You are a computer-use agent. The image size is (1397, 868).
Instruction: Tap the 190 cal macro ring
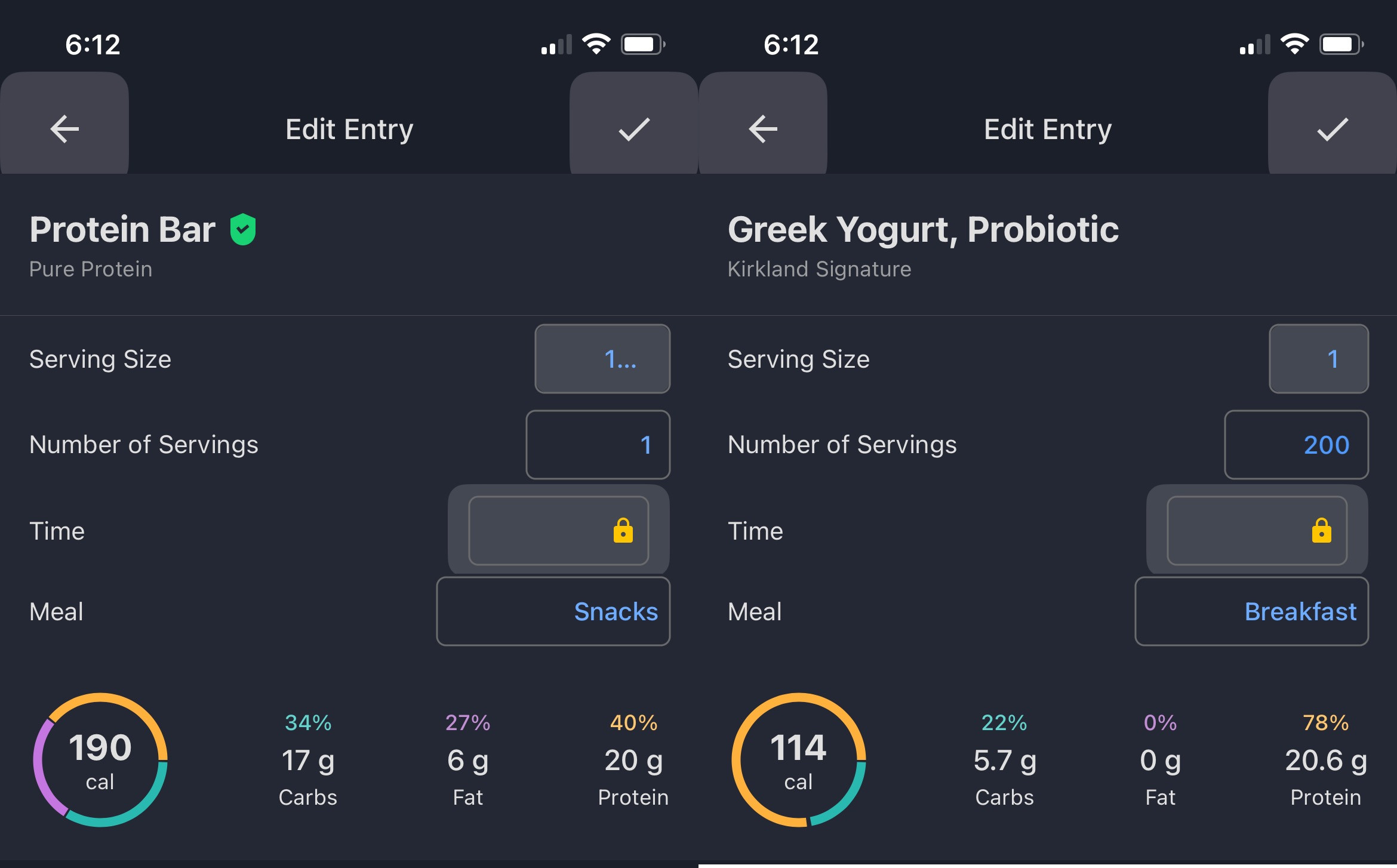pos(100,760)
